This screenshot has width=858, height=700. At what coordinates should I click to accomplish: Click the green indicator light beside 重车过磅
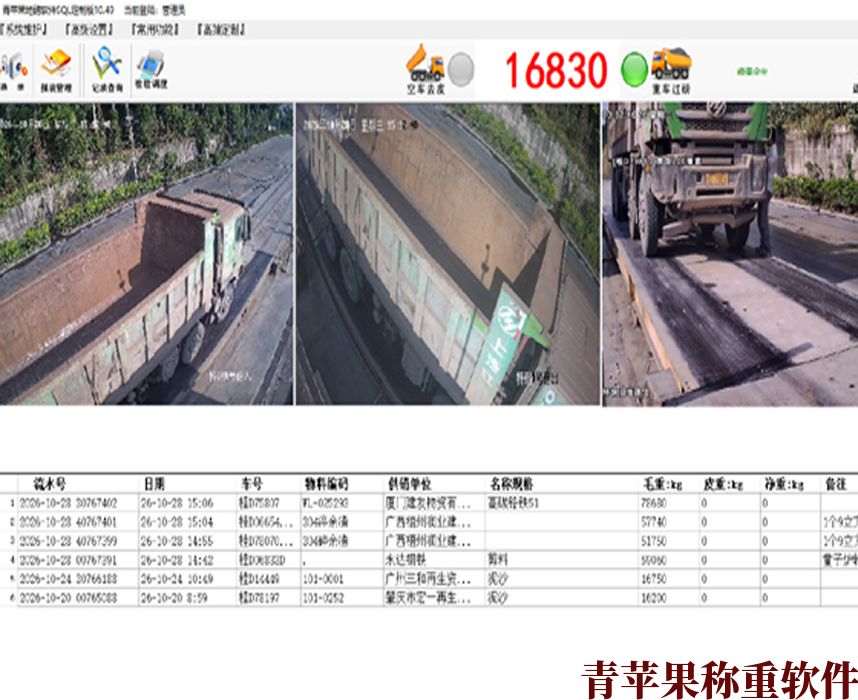coord(634,70)
